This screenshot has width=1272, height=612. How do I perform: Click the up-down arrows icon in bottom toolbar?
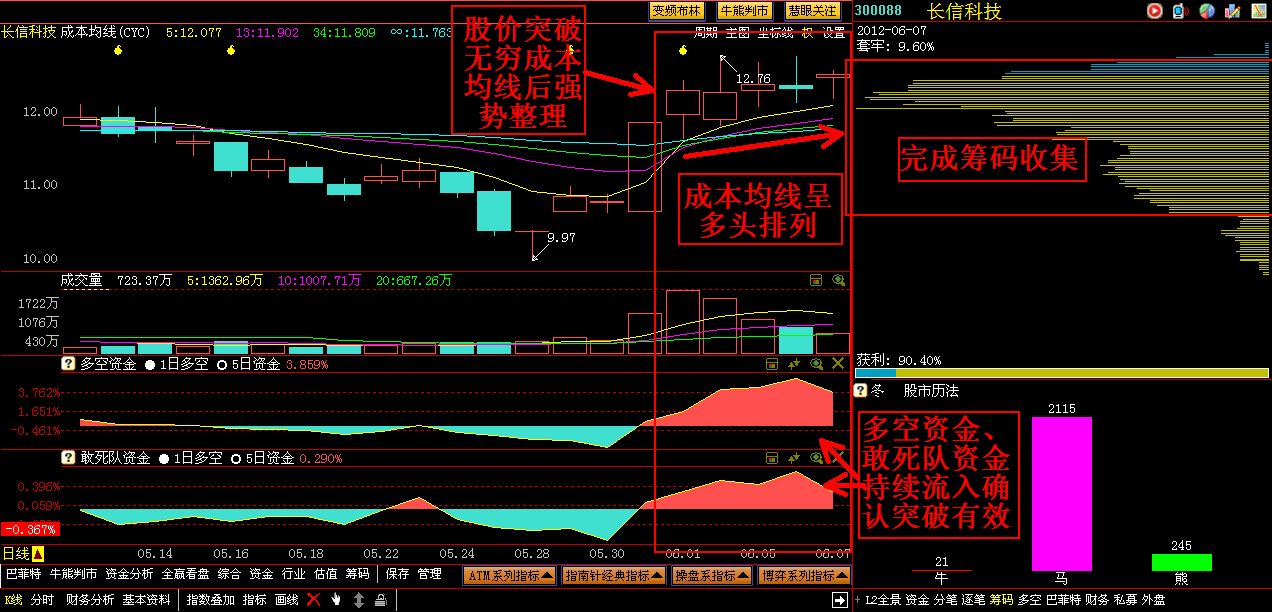[358, 600]
